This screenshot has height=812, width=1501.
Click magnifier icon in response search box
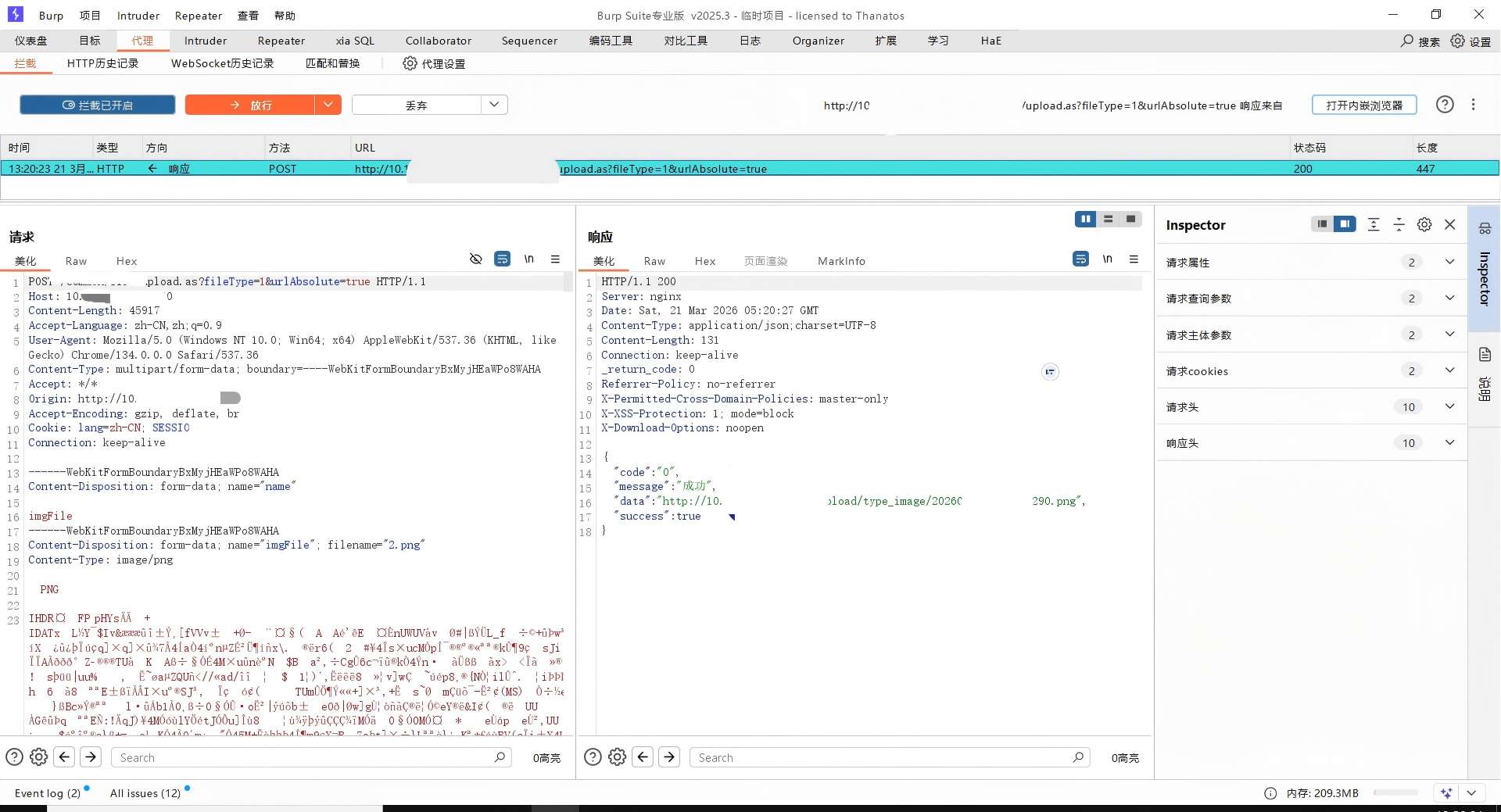pyautogui.click(x=1078, y=757)
